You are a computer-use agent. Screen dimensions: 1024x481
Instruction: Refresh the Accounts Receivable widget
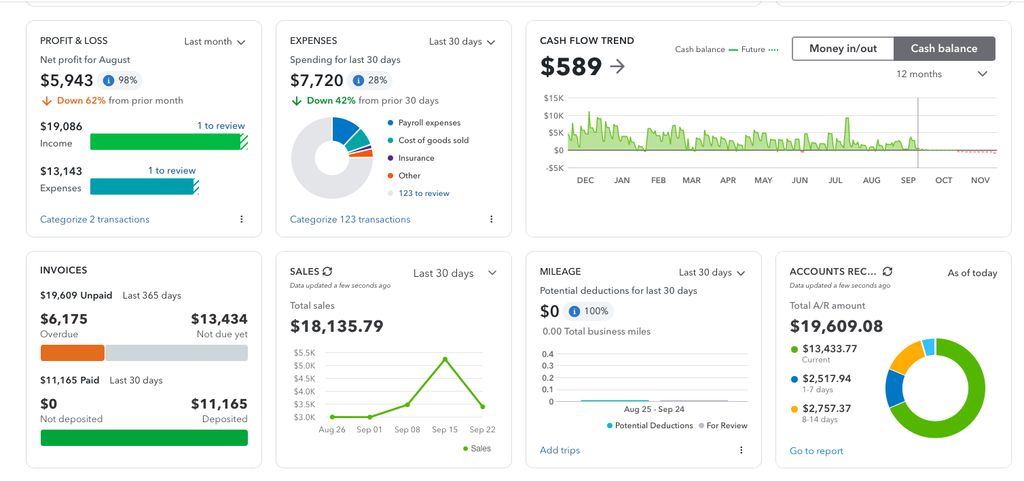tap(887, 271)
